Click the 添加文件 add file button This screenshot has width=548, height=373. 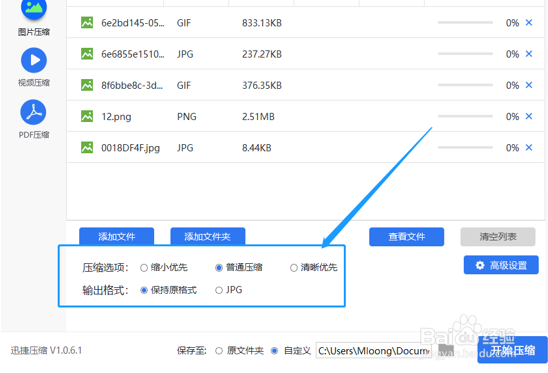(116, 237)
